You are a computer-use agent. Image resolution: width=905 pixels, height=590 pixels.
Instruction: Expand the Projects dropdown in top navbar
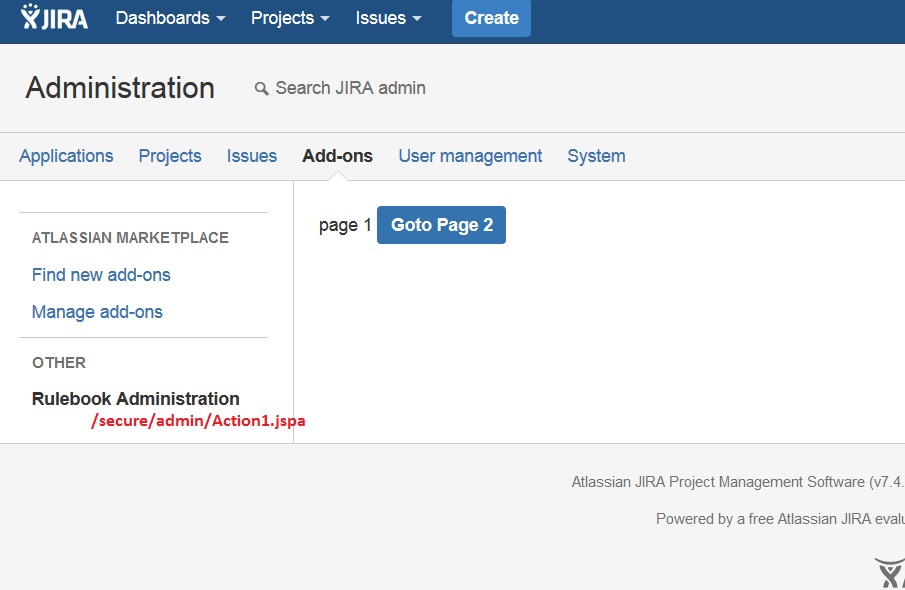tap(290, 18)
